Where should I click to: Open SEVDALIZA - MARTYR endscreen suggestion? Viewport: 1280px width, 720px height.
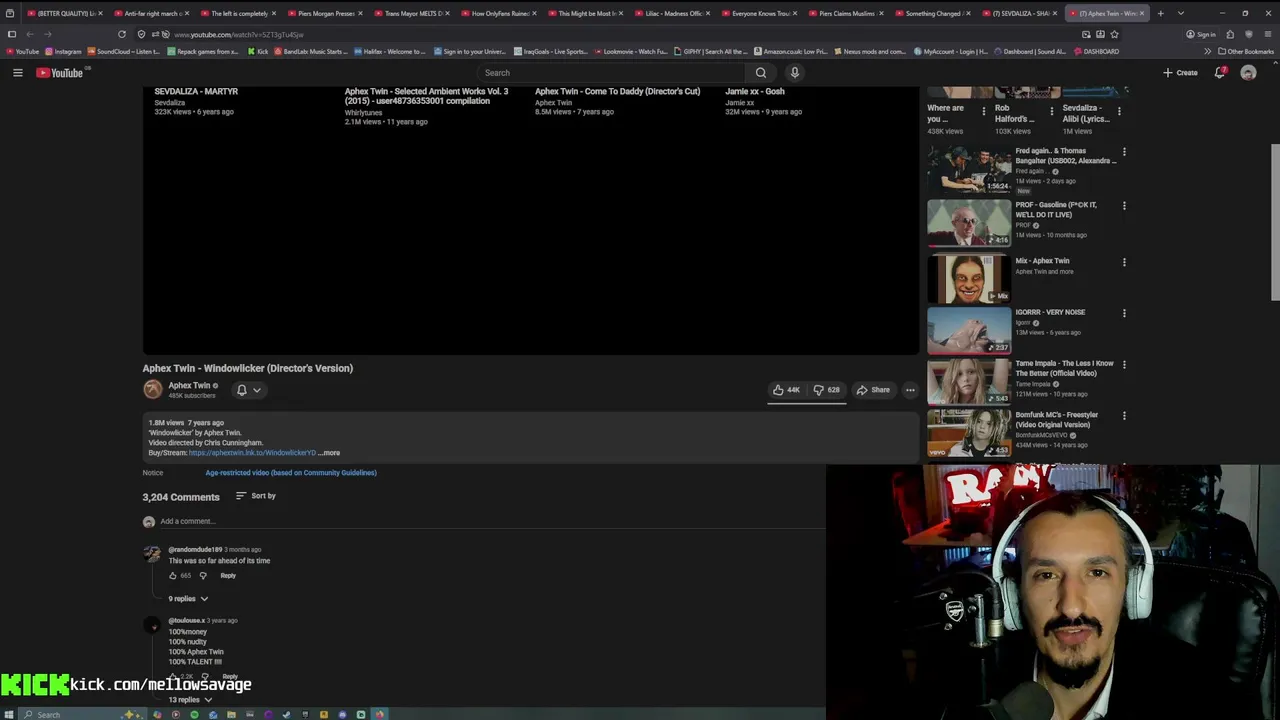tap(196, 91)
